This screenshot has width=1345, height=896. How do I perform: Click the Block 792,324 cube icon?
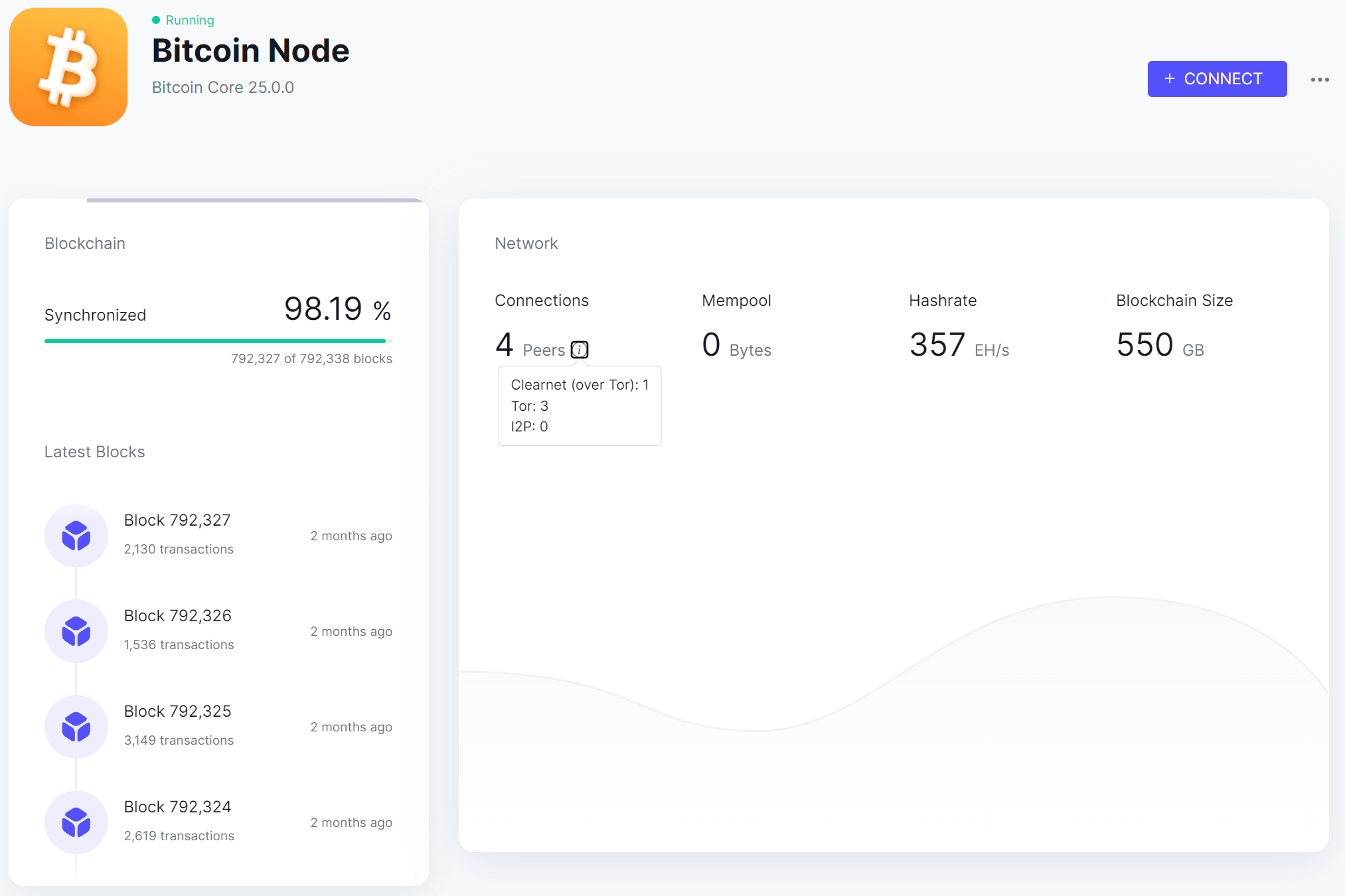click(76, 822)
